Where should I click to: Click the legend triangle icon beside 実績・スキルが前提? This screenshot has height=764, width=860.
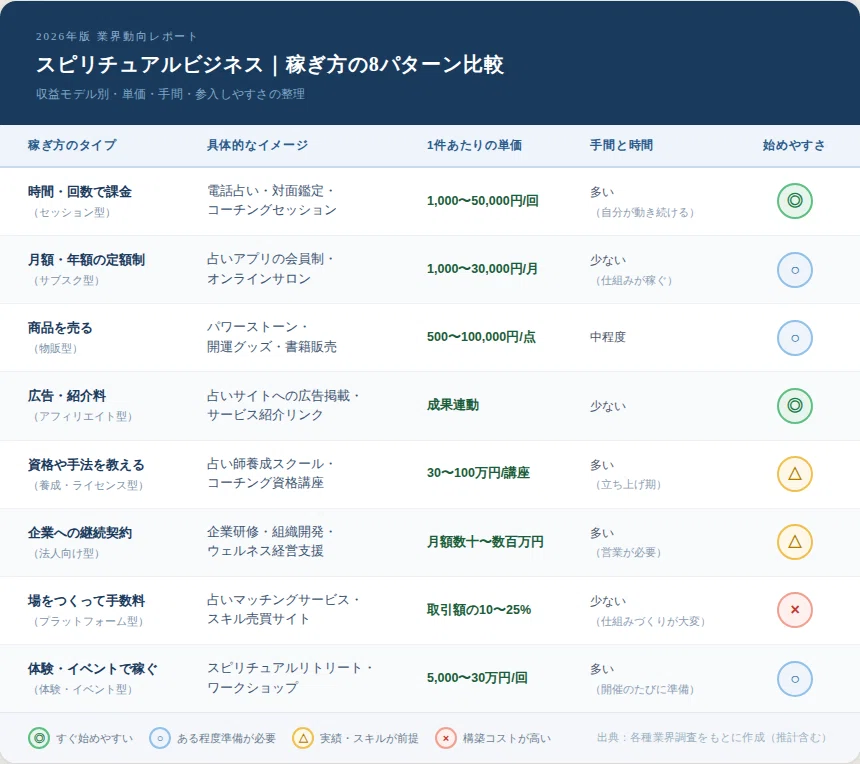(303, 738)
